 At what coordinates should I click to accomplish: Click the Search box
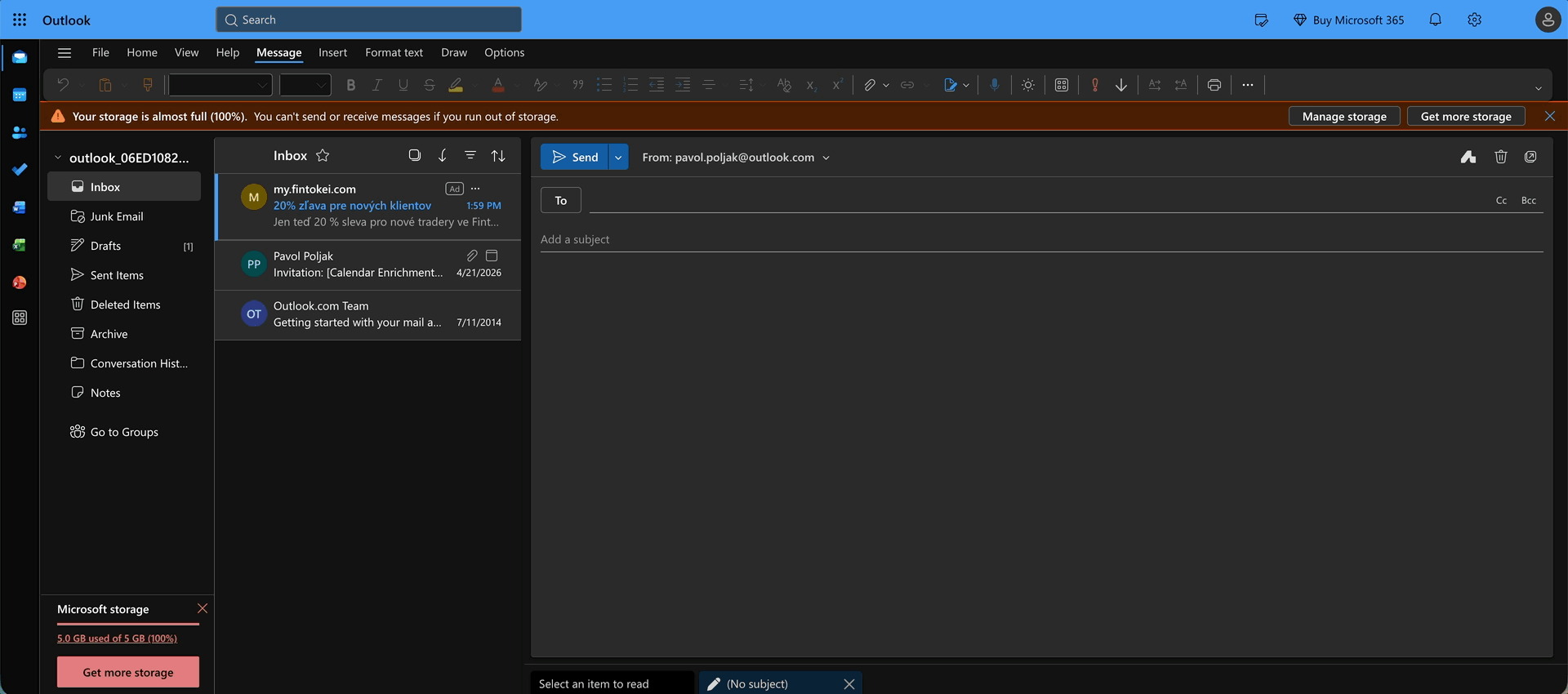[368, 20]
